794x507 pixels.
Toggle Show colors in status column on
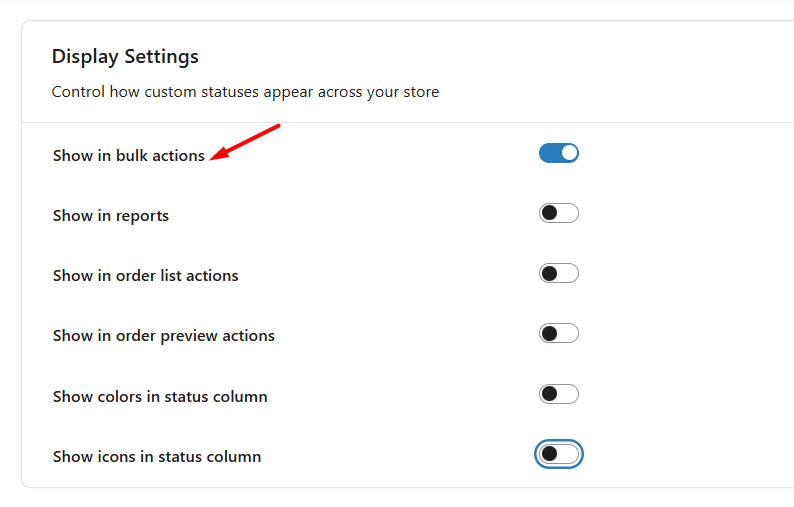pos(559,394)
